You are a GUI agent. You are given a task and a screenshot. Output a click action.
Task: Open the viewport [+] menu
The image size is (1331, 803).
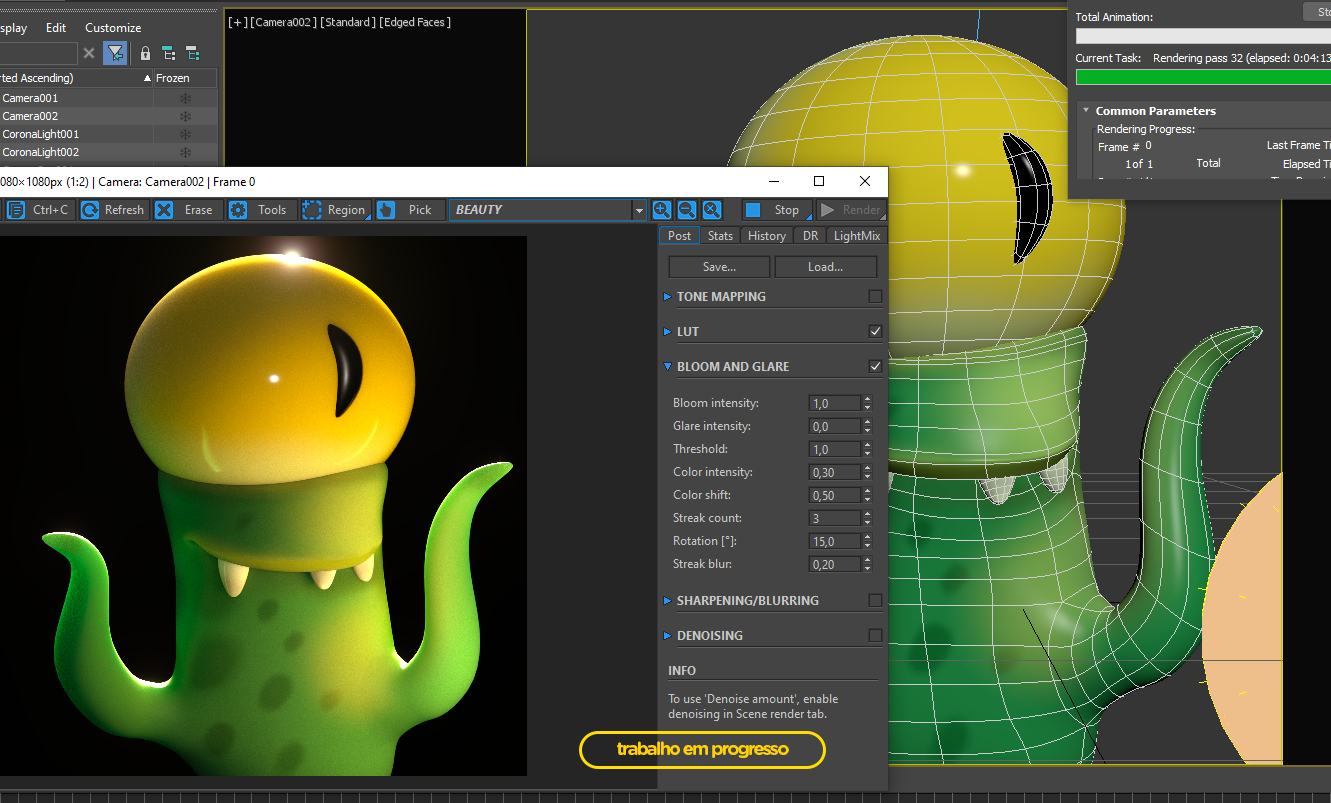pos(237,22)
